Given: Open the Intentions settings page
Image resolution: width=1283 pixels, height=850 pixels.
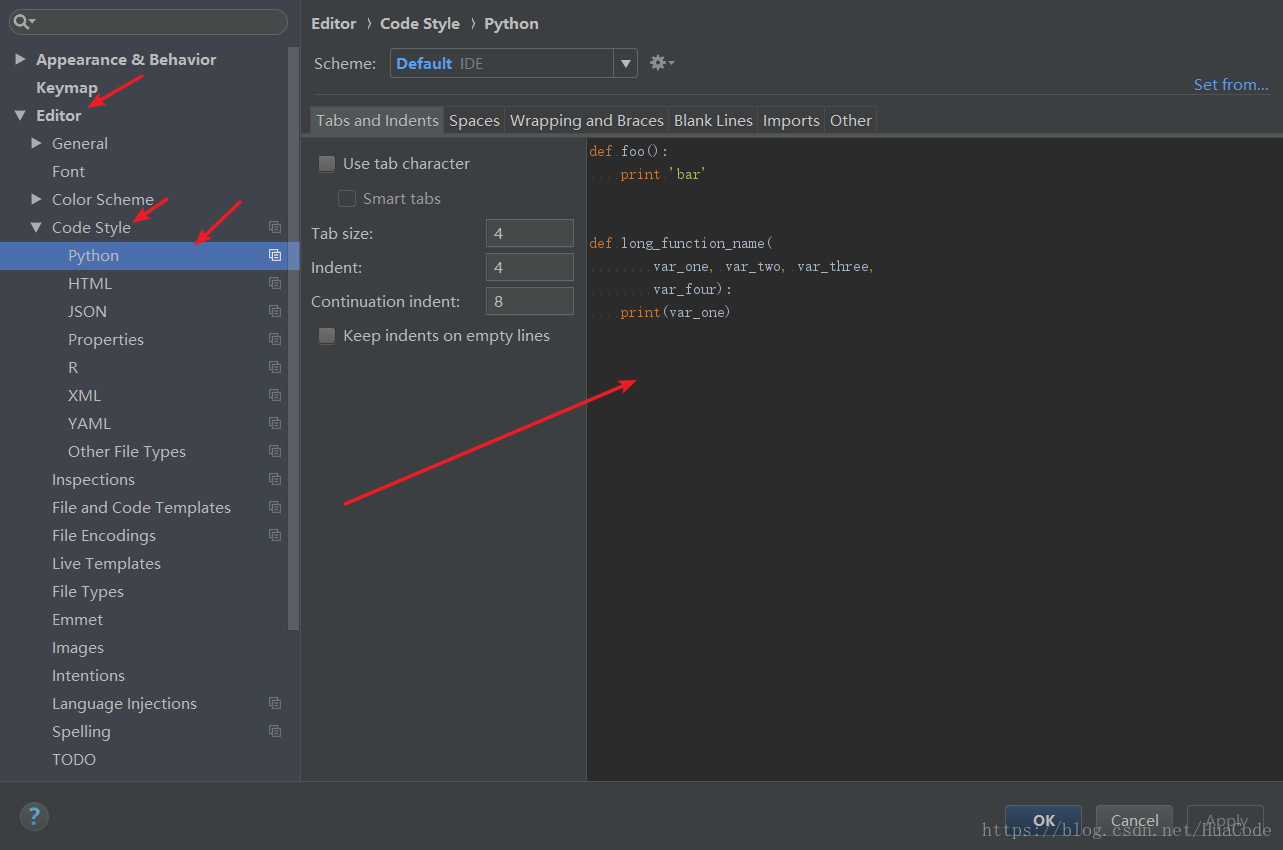Looking at the screenshot, I should point(88,675).
